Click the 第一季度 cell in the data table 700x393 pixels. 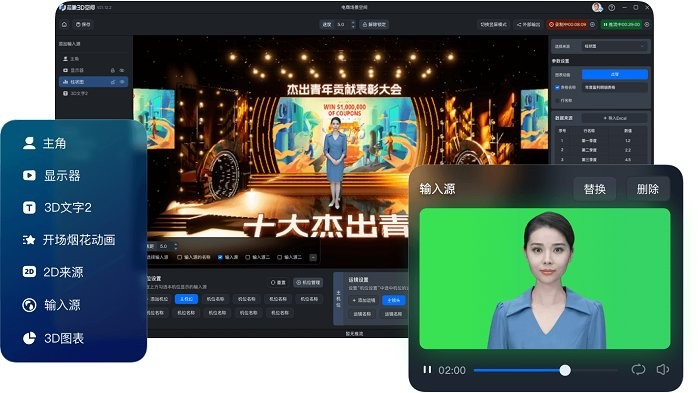(x=589, y=141)
